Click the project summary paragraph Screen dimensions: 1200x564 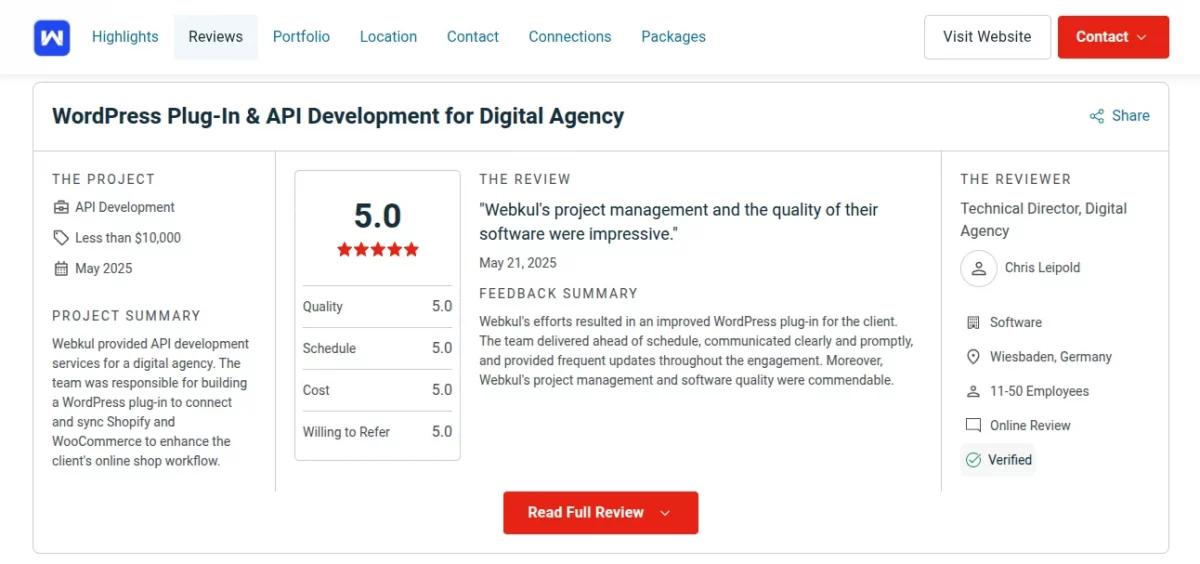tap(151, 402)
